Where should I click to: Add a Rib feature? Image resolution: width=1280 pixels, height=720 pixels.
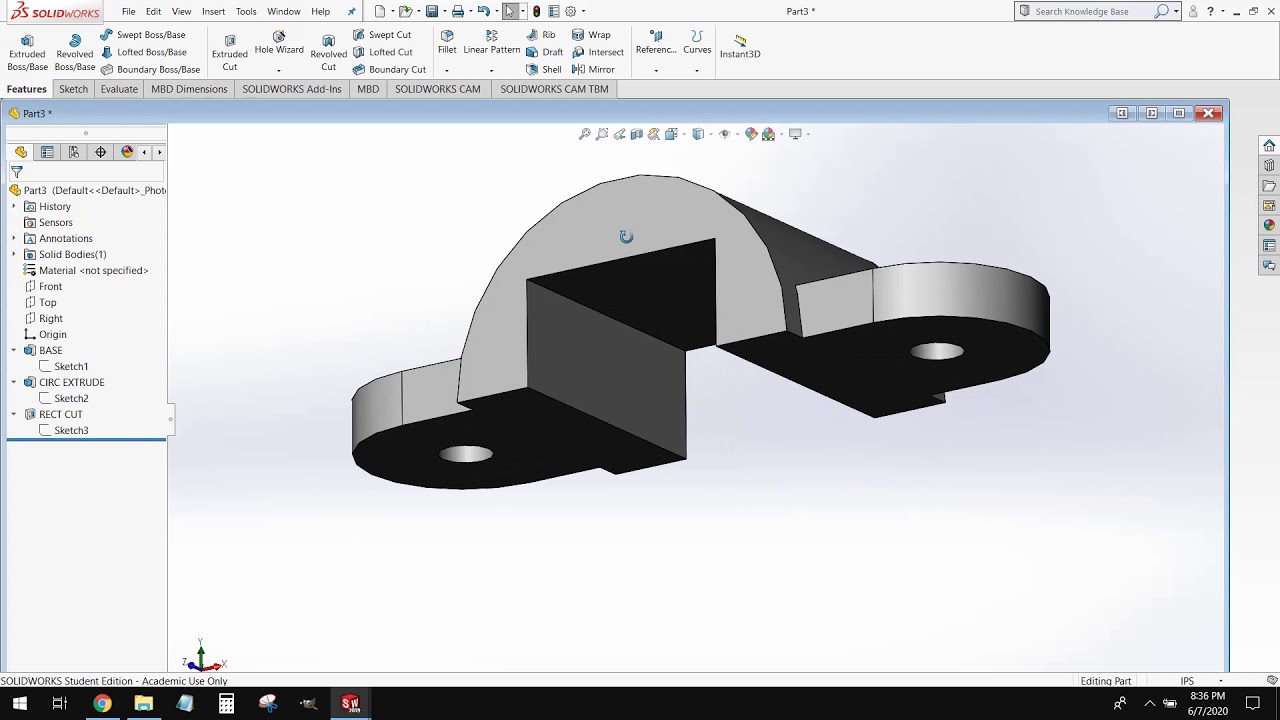(x=541, y=35)
